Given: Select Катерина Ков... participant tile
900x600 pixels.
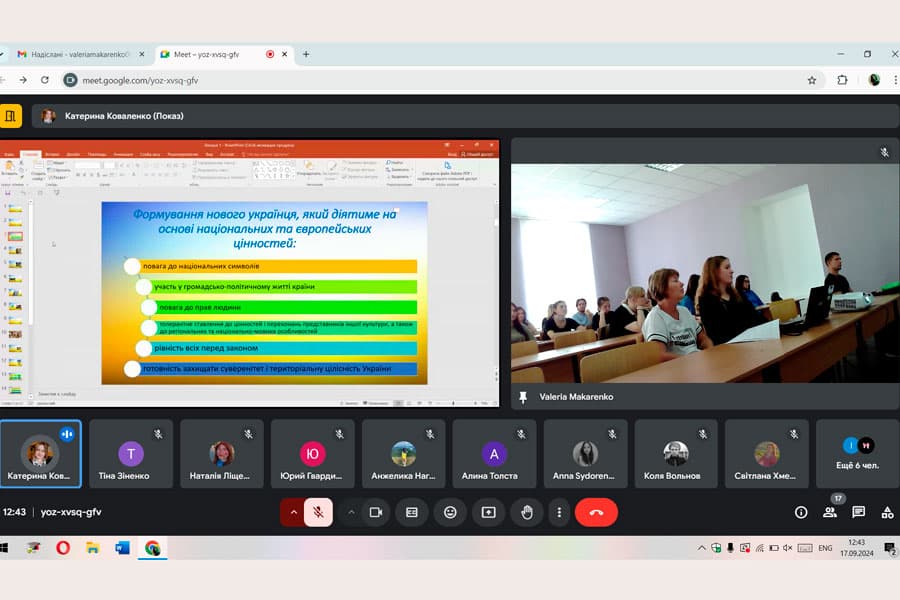Looking at the screenshot, I should [40, 454].
